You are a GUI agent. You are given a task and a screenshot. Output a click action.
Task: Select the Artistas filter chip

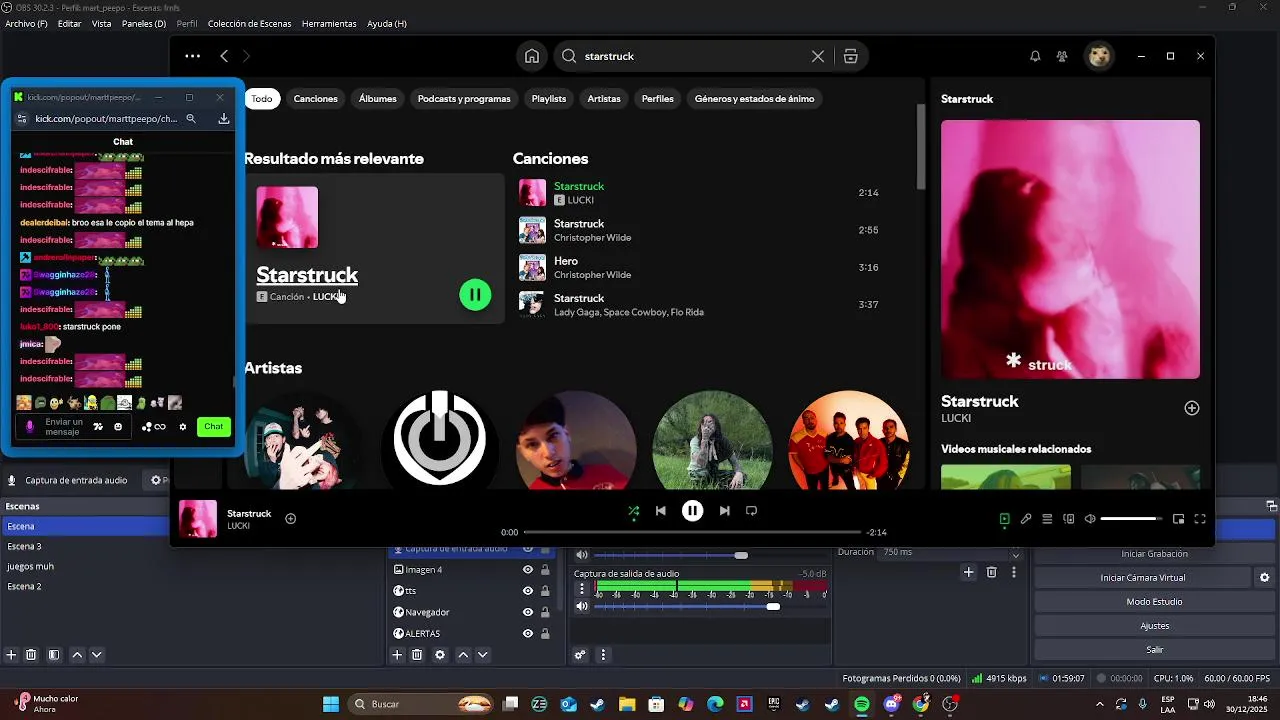coord(604,99)
